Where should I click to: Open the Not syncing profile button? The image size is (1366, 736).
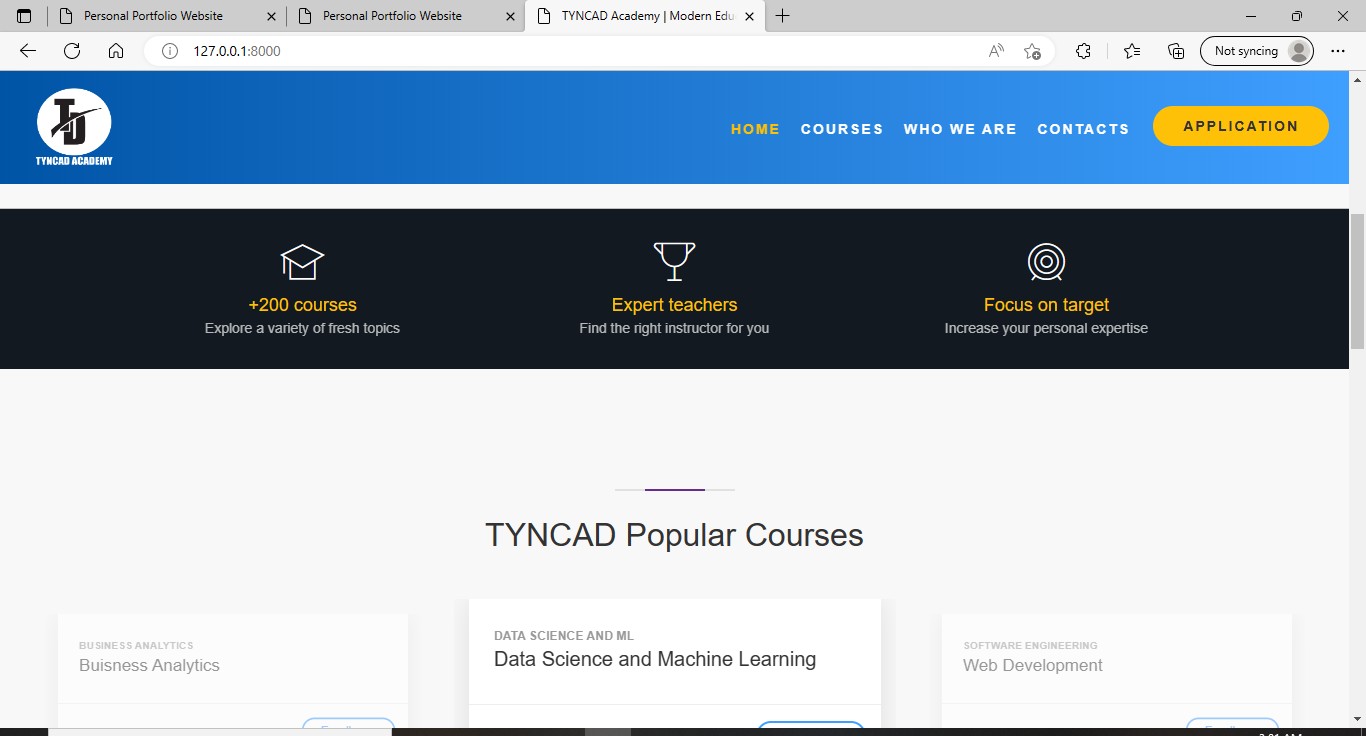[1256, 51]
